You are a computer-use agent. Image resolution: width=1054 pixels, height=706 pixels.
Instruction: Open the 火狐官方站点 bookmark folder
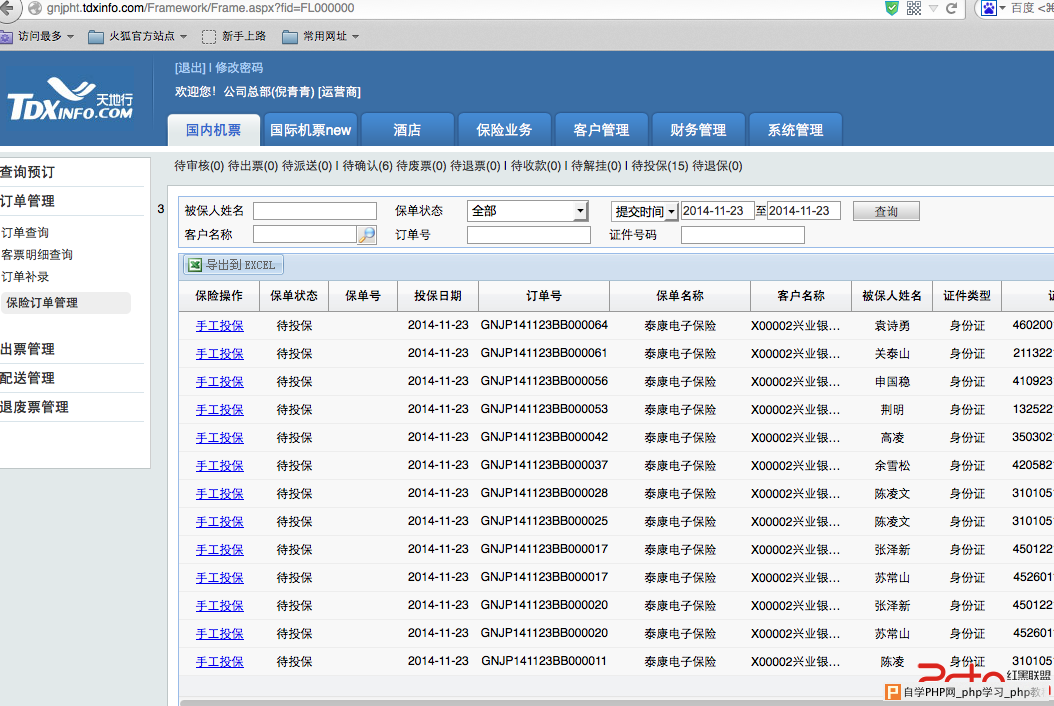[138, 36]
